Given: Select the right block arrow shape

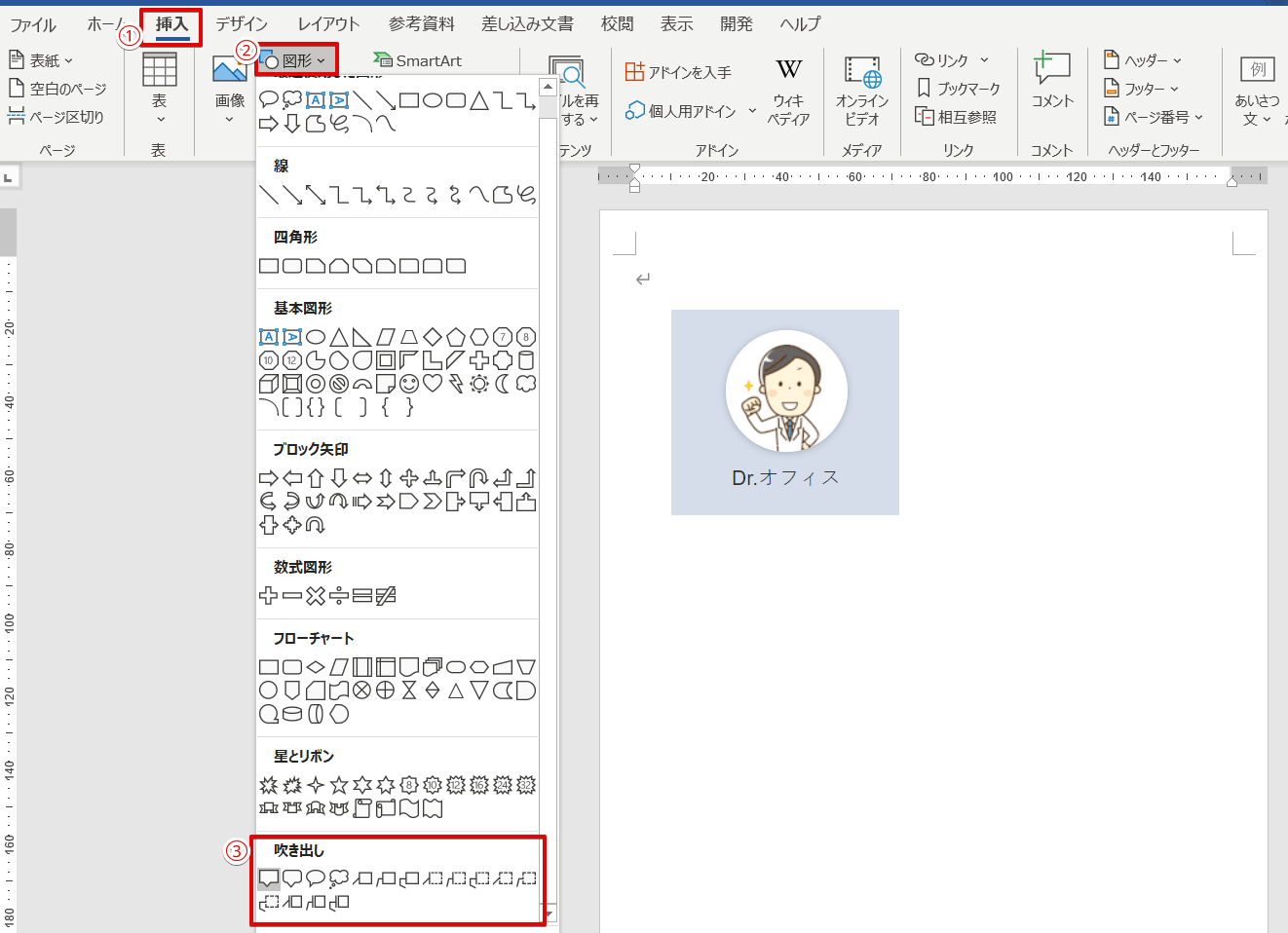Looking at the screenshot, I should 269,478.
